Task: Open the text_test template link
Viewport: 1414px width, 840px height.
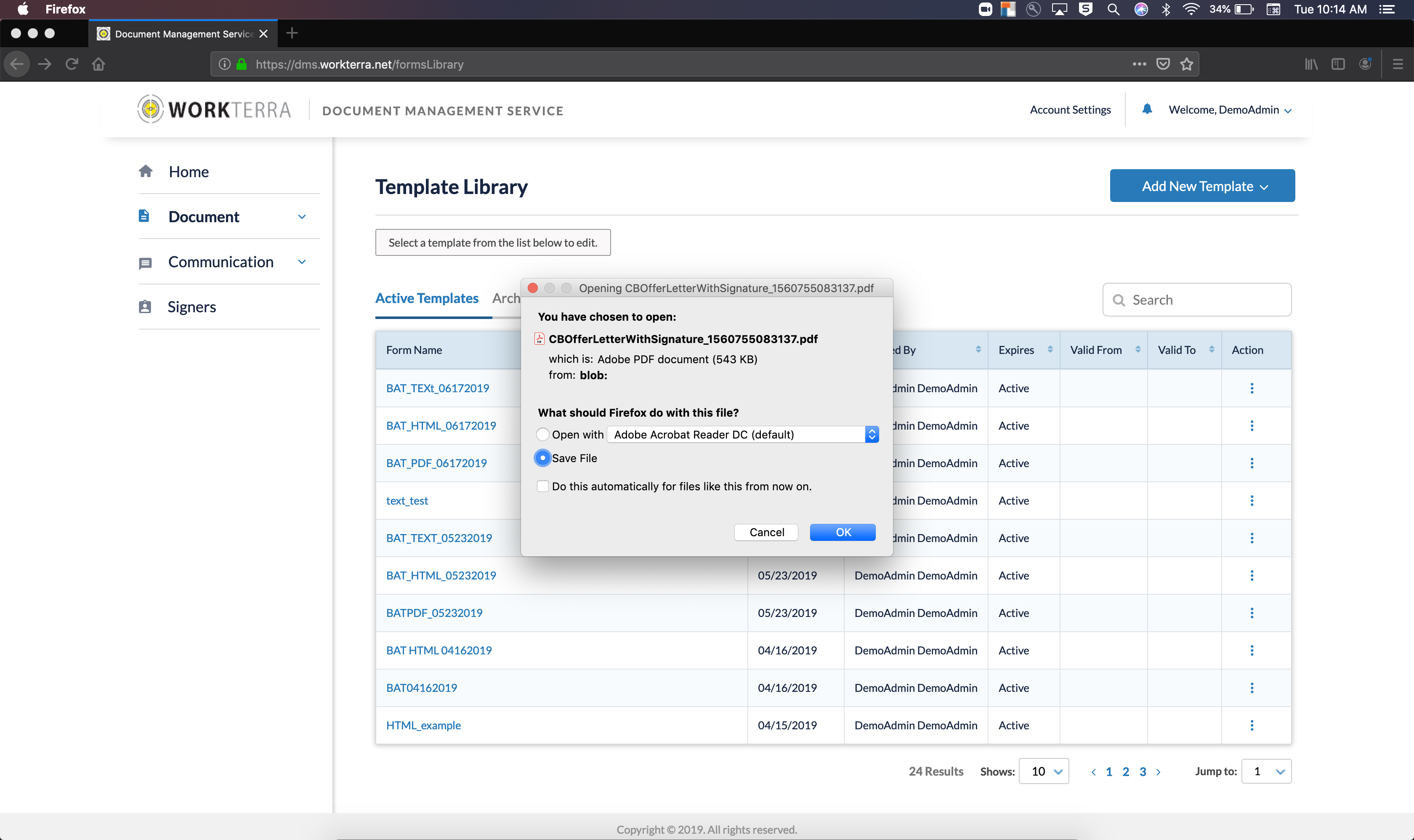Action: click(x=407, y=501)
